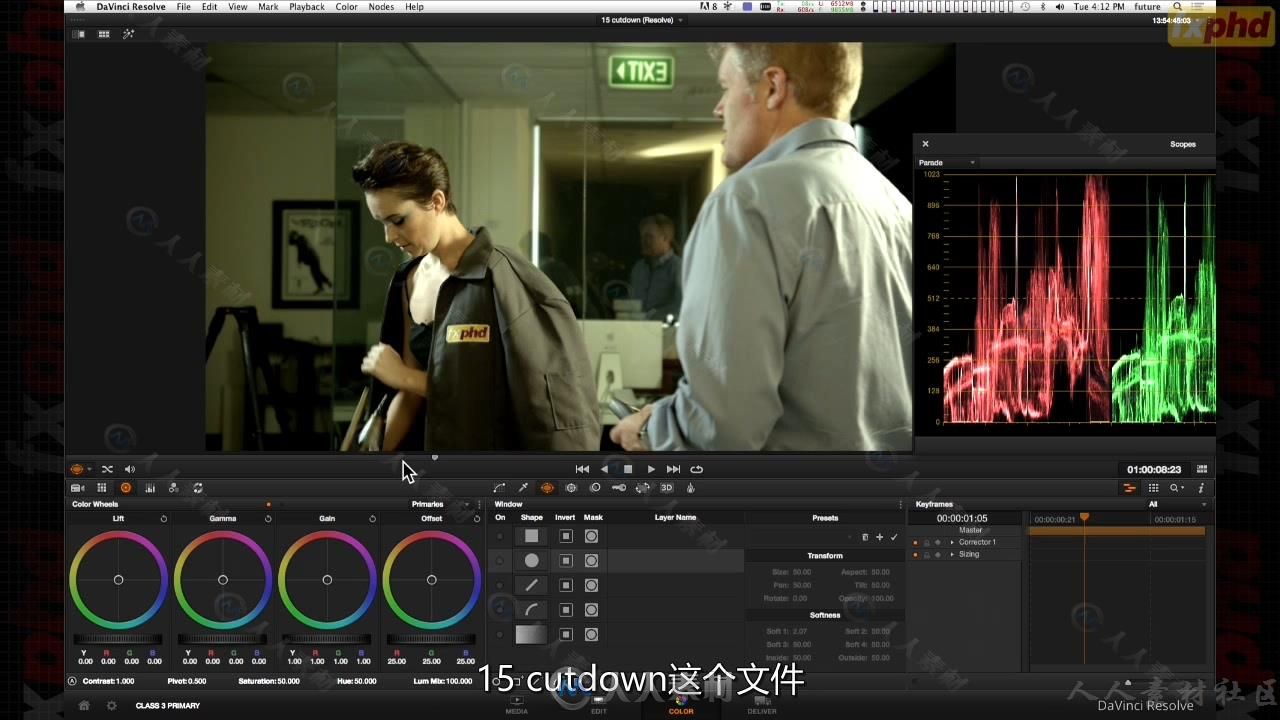Enable the square window On toggle
The image size is (1280, 720).
pos(500,537)
